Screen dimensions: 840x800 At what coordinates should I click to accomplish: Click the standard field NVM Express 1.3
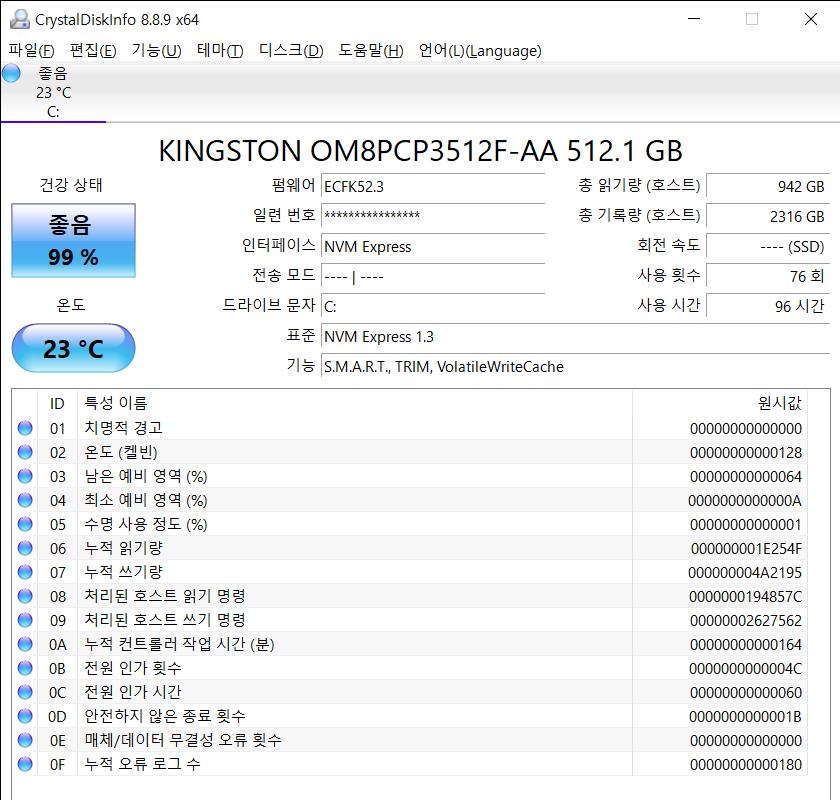pyautogui.click(x=575, y=337)
